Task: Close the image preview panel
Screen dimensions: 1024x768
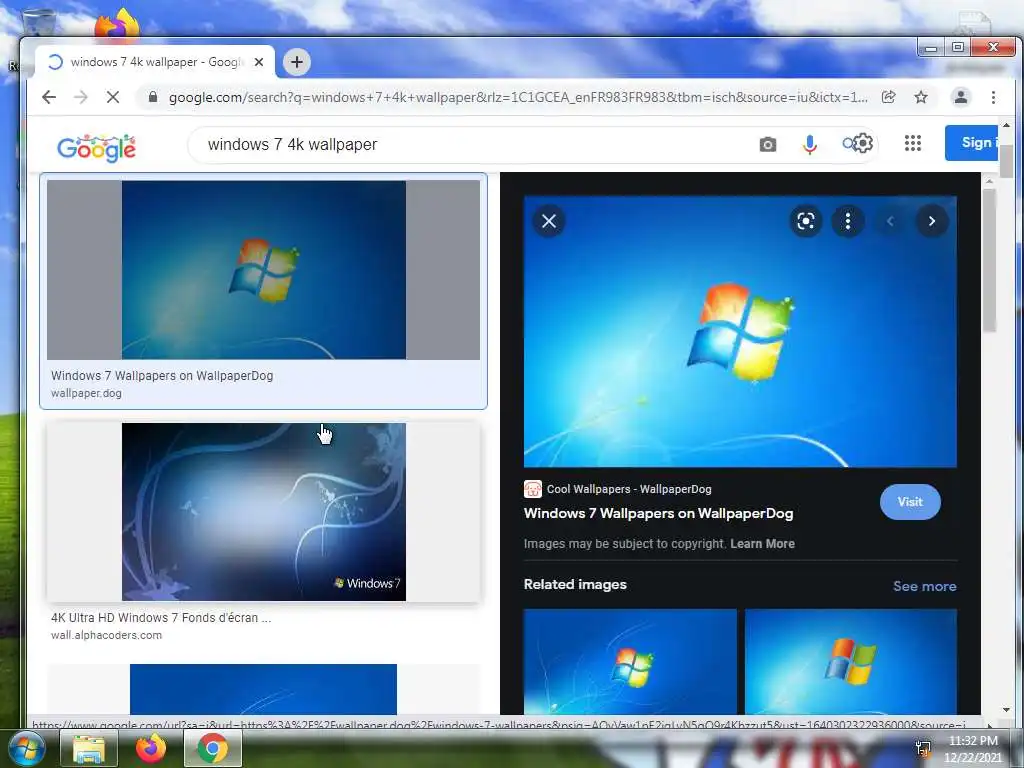Action: point(549,221)
